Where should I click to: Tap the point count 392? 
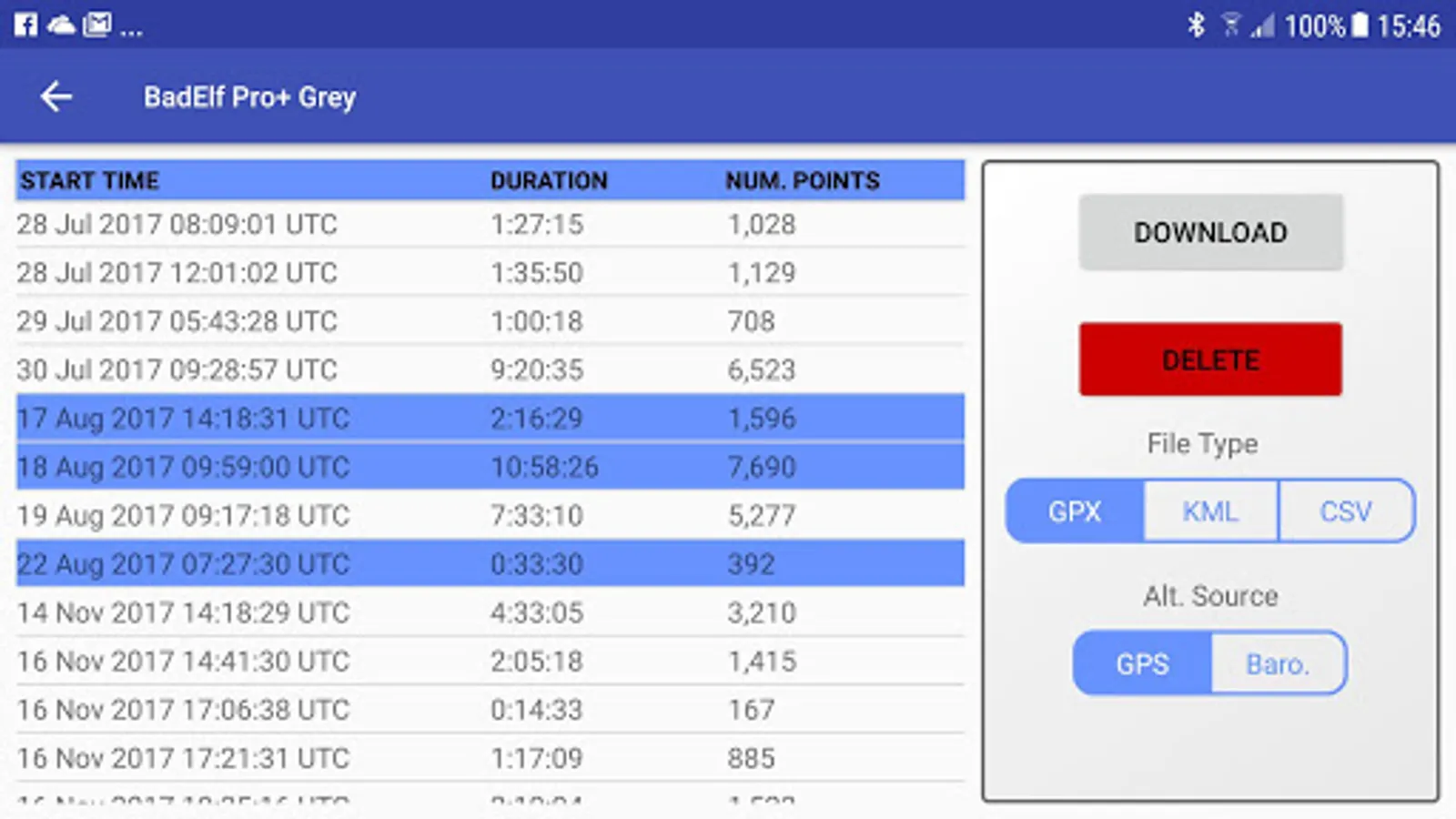(x=751, y=563)
